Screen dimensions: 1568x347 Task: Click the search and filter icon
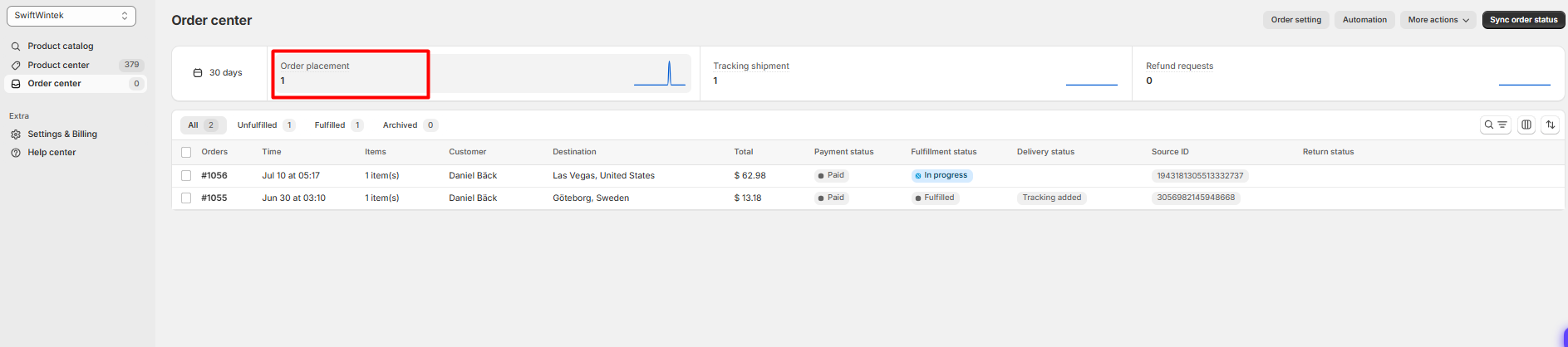coord(1496,125)
